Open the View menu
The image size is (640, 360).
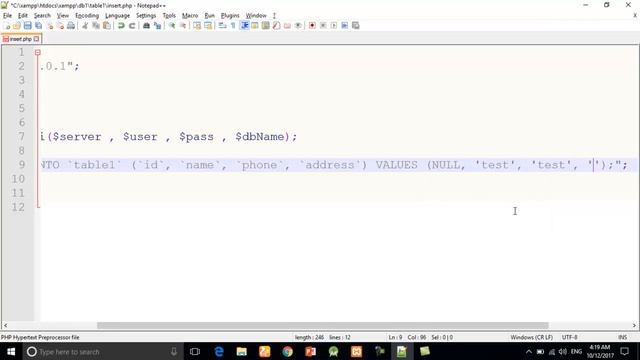[x=62, y=16]
